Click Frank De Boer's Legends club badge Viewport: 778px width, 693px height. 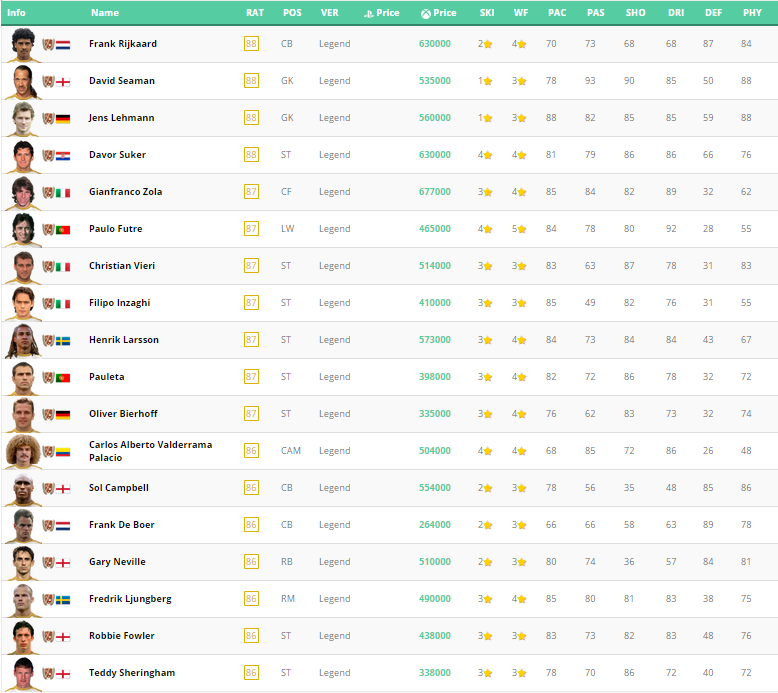48,526
